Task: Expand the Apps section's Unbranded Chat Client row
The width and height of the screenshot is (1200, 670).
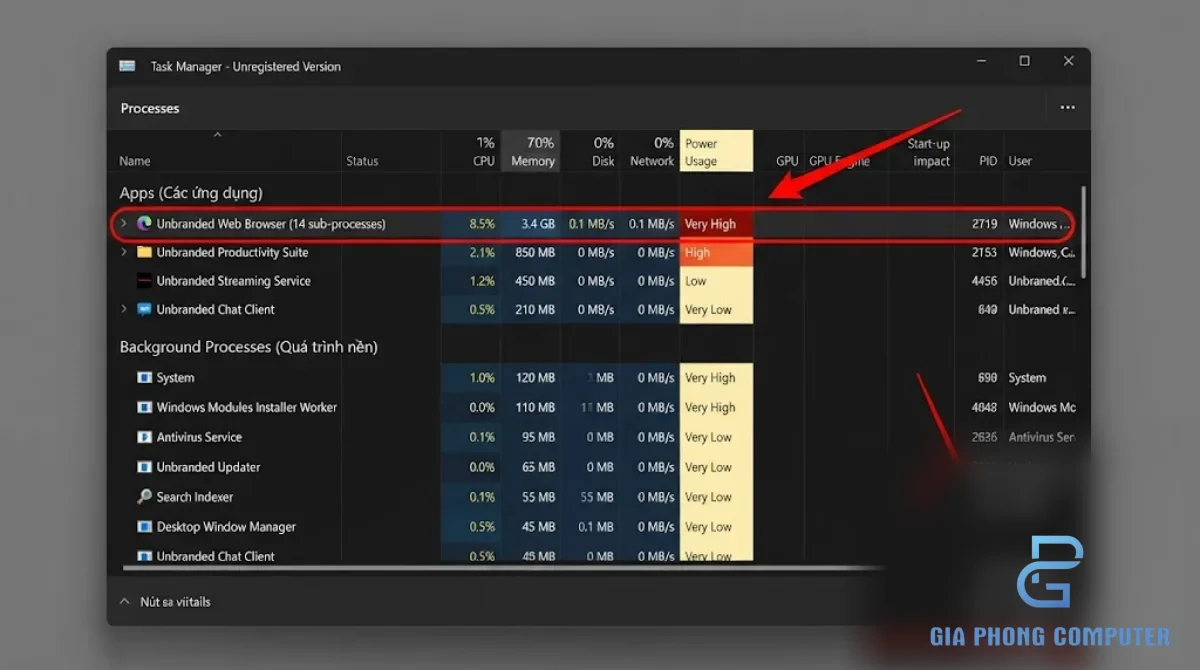Action: (x=124, y=309)
